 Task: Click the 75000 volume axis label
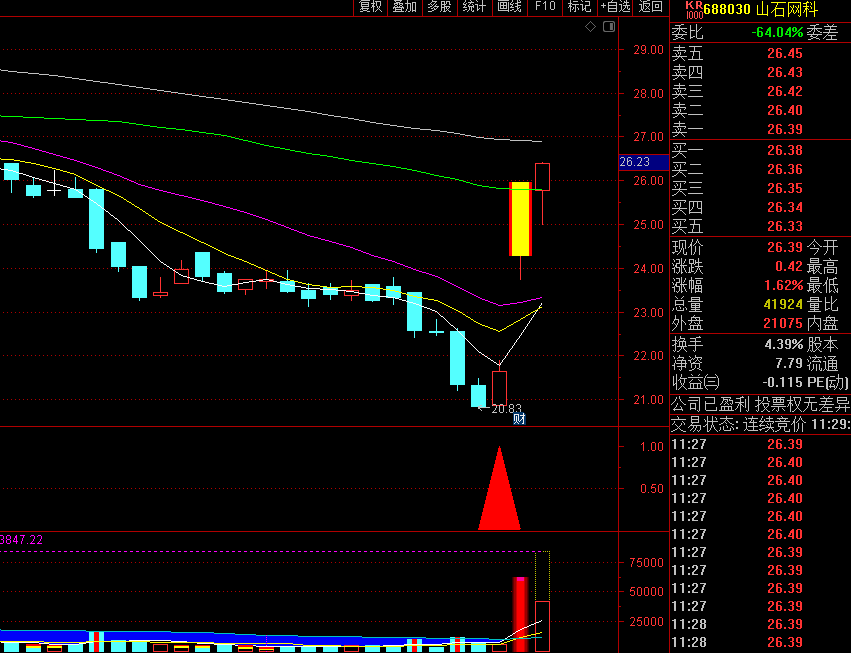pos(646,563)
